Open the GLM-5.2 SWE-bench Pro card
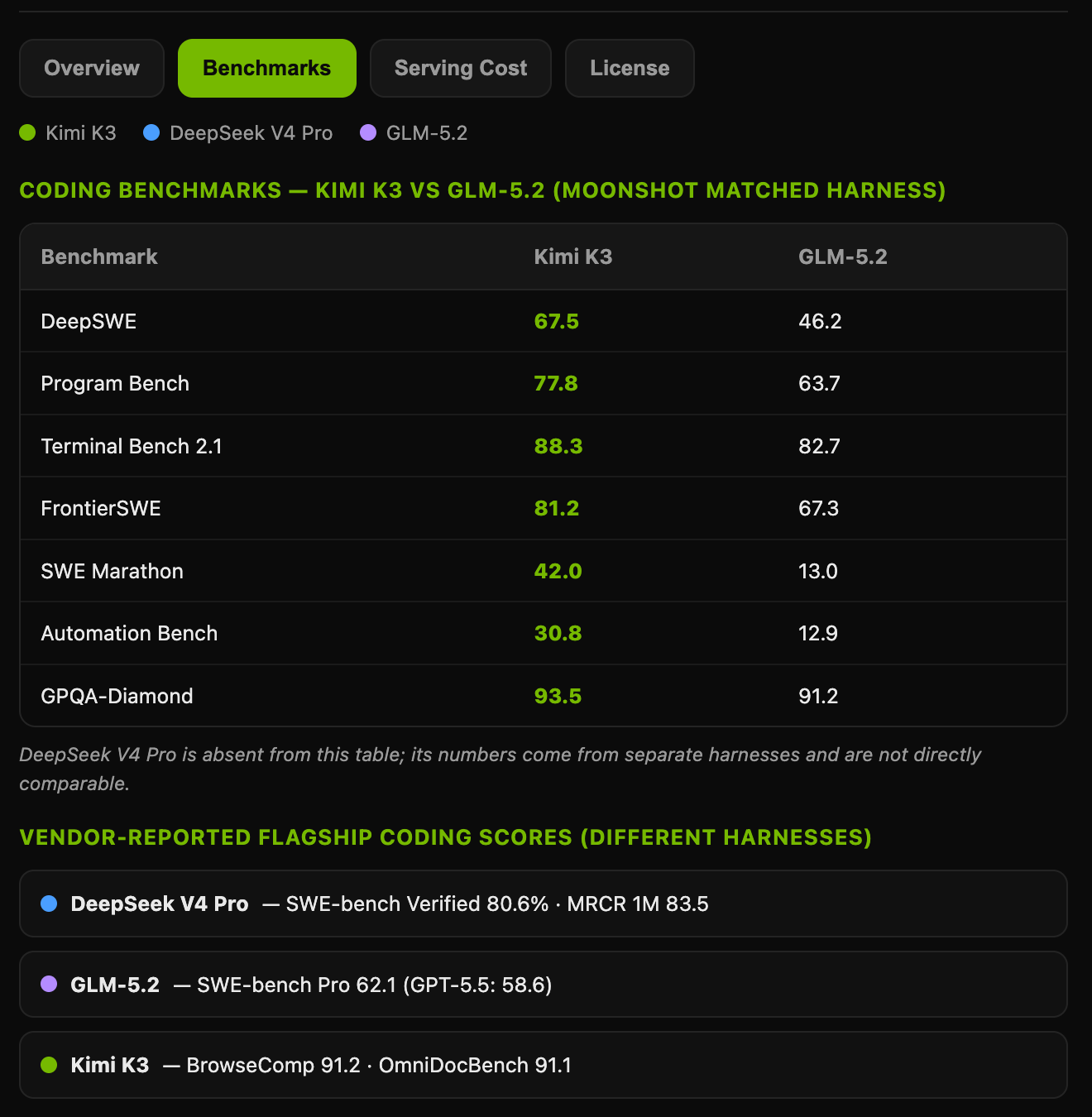The width and height of the screenshot is (1092, 1117). click(x=544, y=985)
